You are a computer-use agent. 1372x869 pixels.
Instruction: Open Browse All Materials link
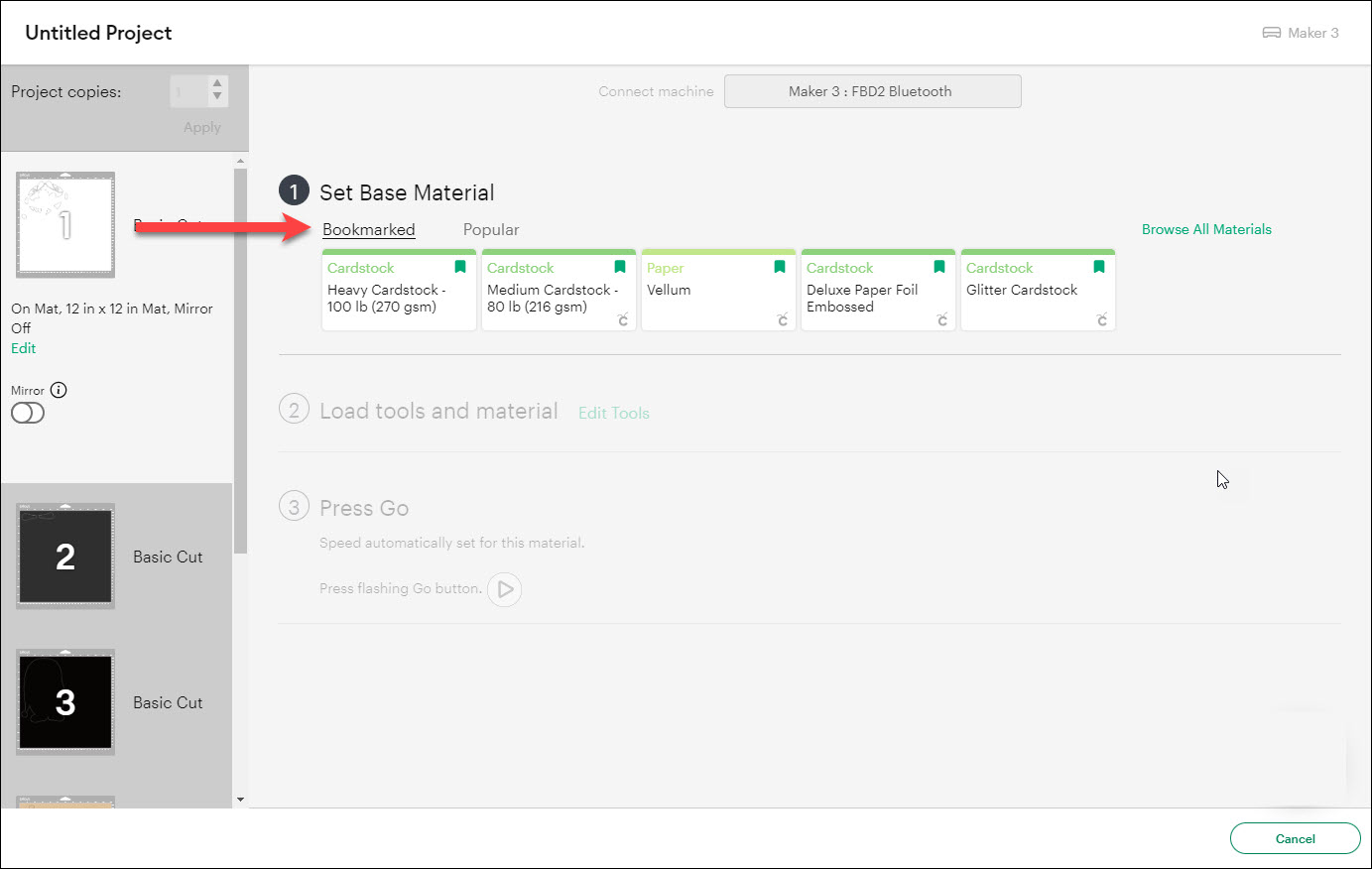(x=1205, y=229)
